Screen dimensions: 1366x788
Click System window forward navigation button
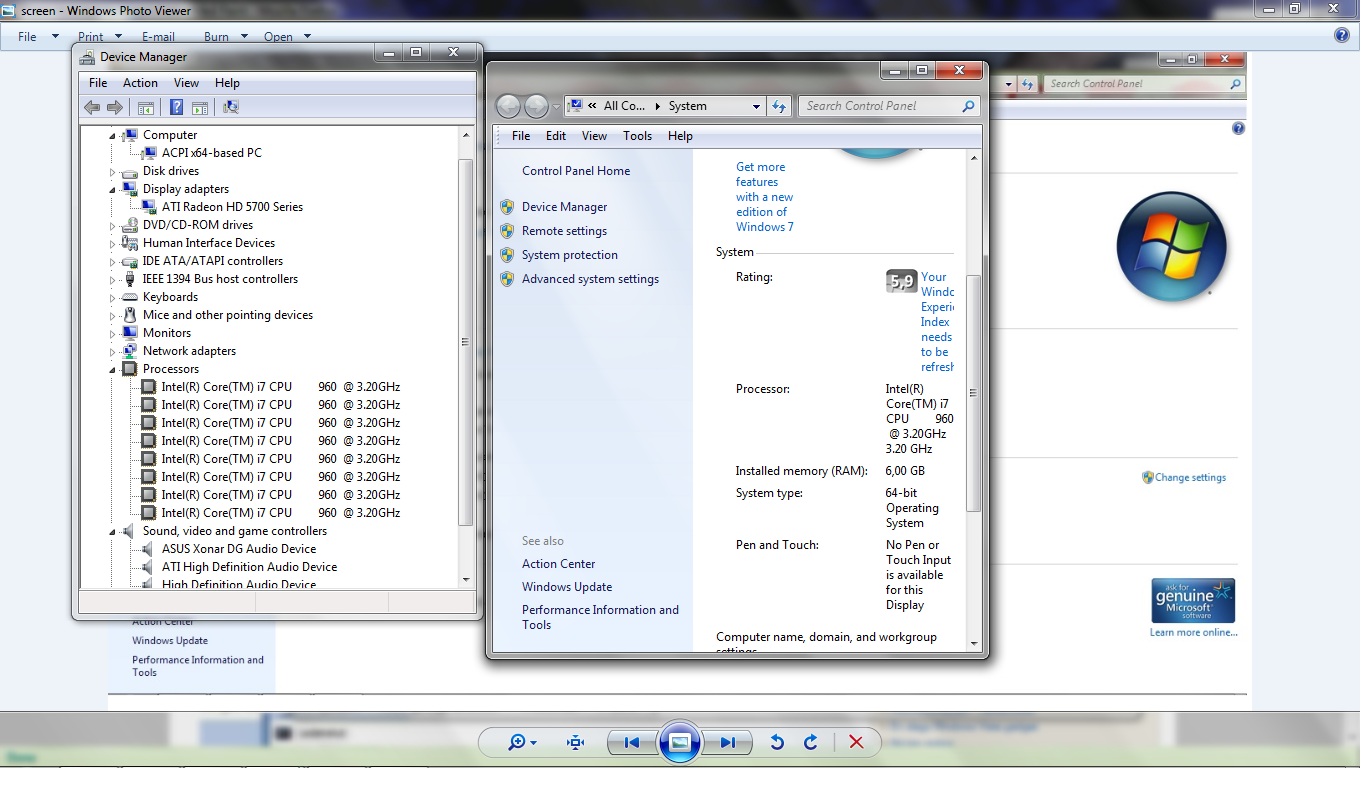point(536,106)
